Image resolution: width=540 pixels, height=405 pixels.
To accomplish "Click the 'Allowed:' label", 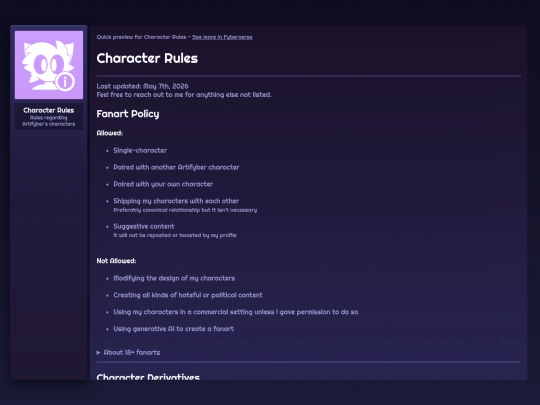I will [110, 133].
